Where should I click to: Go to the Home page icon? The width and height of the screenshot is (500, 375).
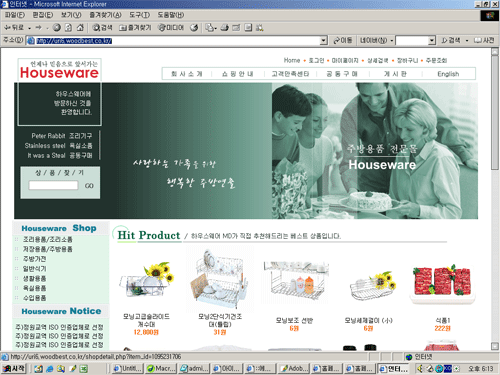[x=80, y=28]
